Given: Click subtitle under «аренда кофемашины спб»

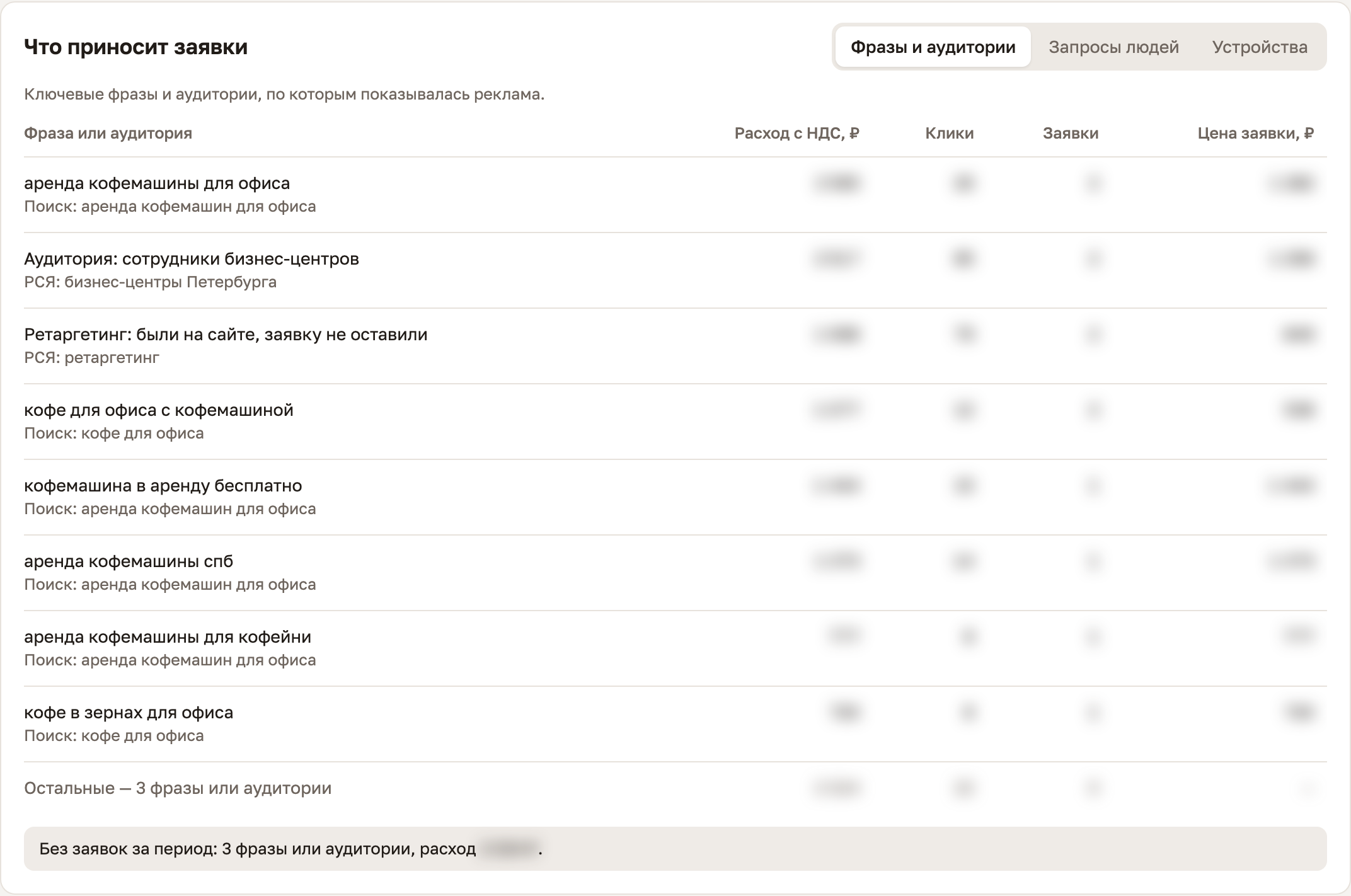Looking at the screenshot, I should click(x=170, y=585).
